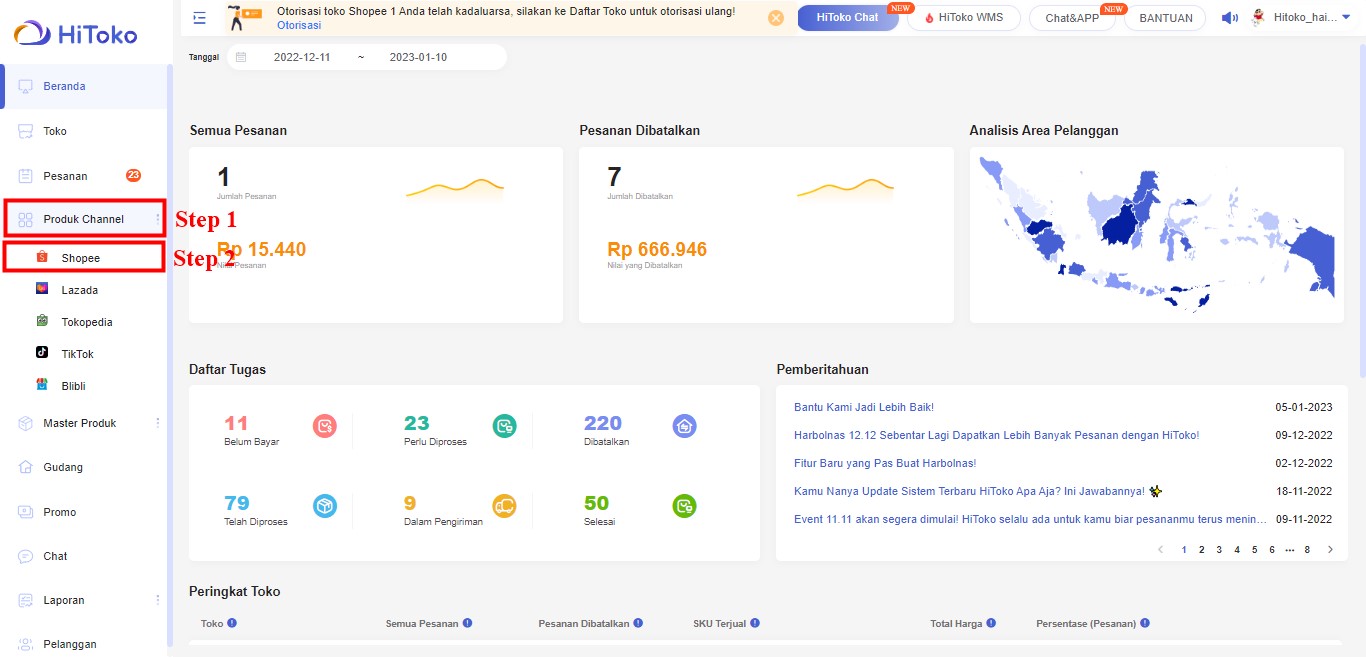The width and height of the screenshot is (1366, 657).
Task: Set the start date 2022-12-11
Action: 302,57
